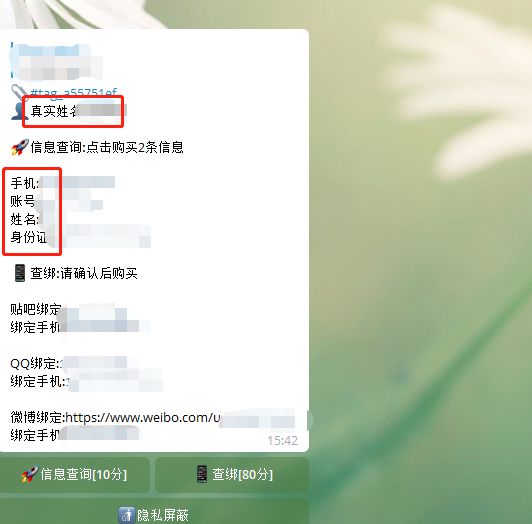Click the rocket icon inside 信息查询[10分] button
This screenshot has width=532, height=524.
30,474
